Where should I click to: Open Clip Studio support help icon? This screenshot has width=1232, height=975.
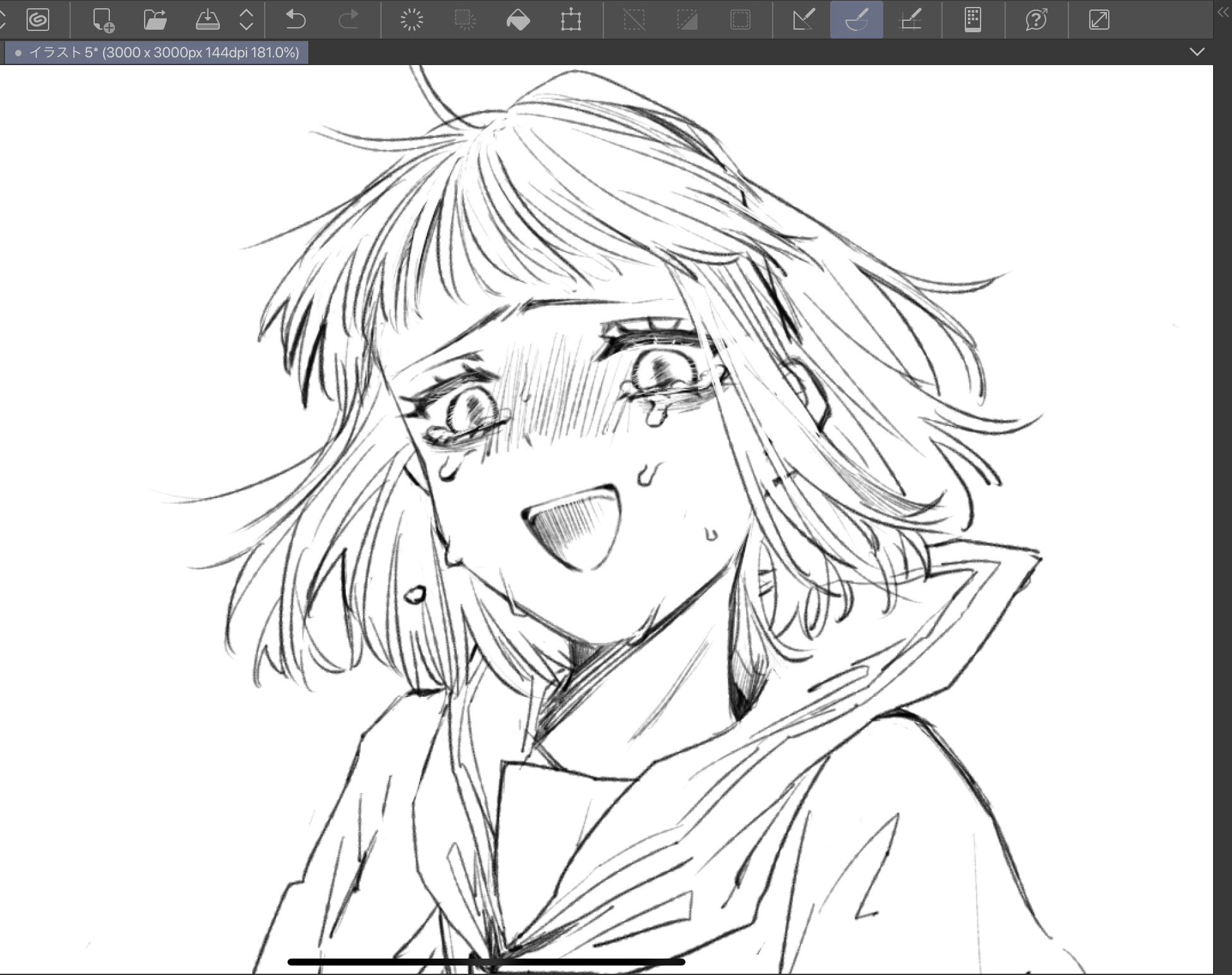pos(1036,20)
